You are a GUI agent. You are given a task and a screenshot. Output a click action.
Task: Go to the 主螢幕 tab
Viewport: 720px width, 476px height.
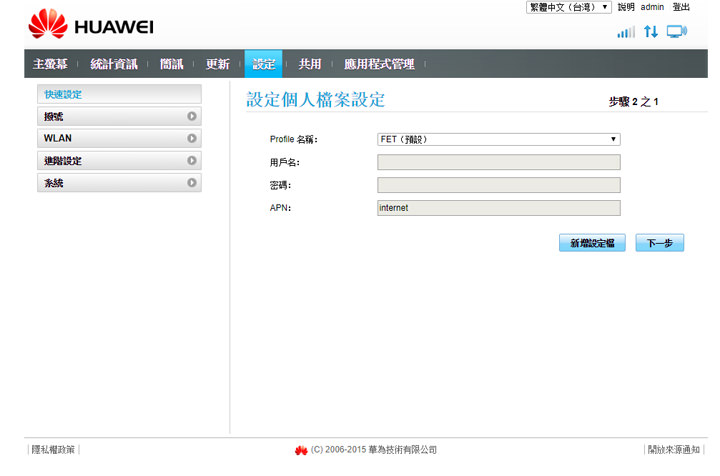(50, 64)
